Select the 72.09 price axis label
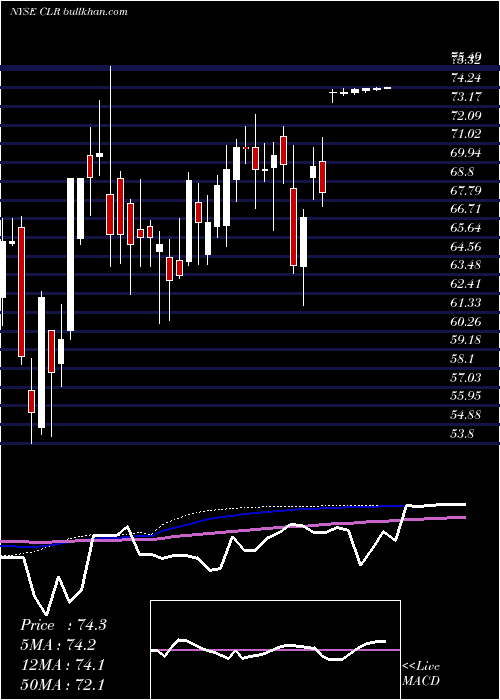The width and height of the screenshot is (500, 700). tap(467, 116)
